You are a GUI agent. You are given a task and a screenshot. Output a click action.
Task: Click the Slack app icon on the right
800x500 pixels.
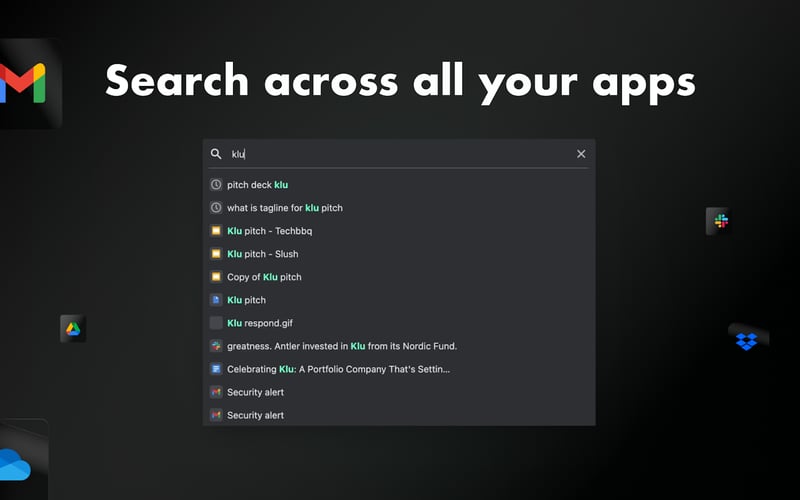tap(720, 221)
